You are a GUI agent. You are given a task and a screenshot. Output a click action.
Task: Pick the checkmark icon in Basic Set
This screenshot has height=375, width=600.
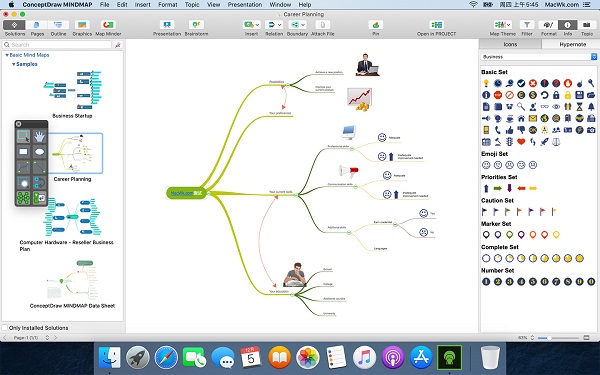(521, 83)
